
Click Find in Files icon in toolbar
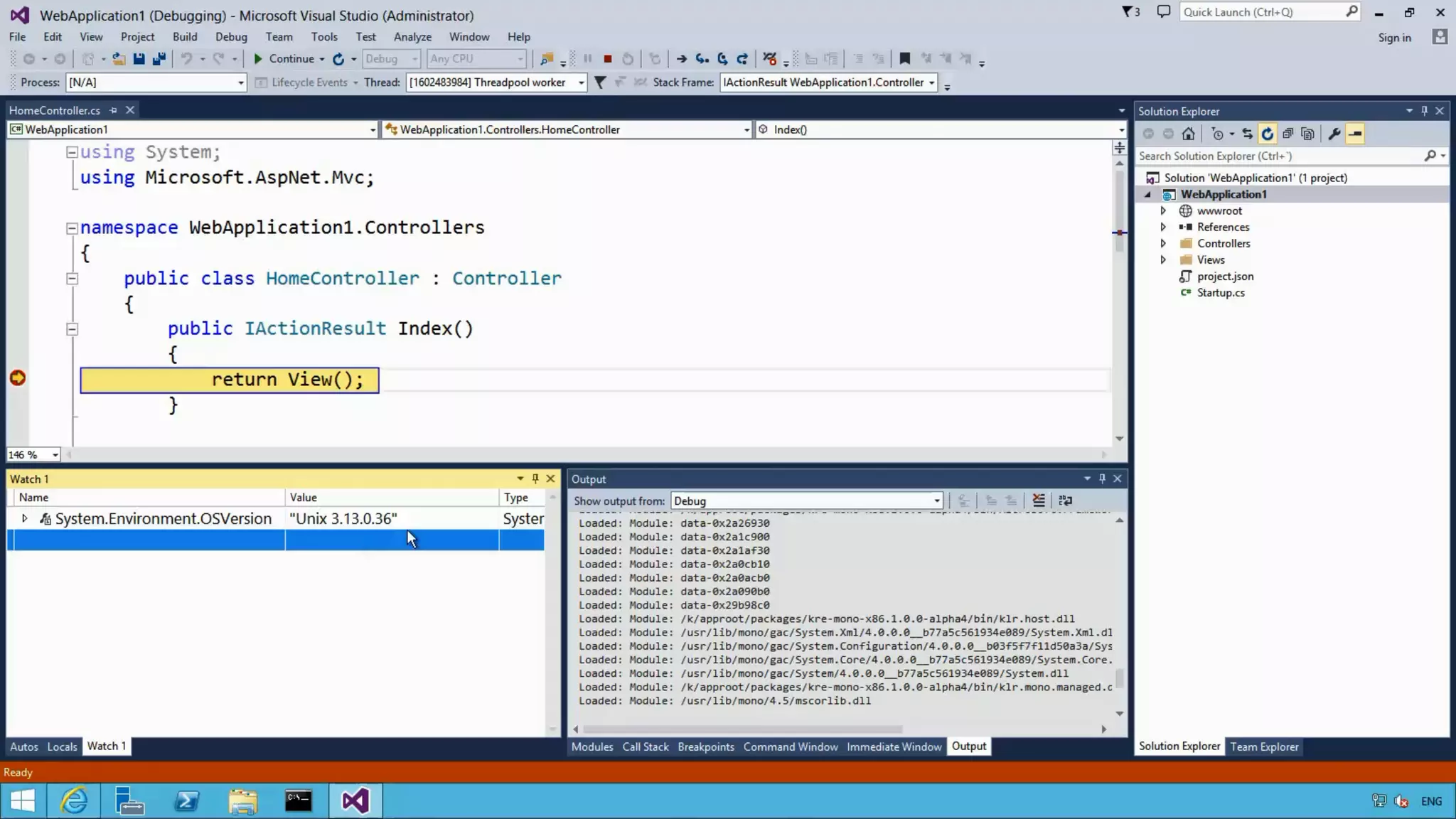click(x=547, y=59)
